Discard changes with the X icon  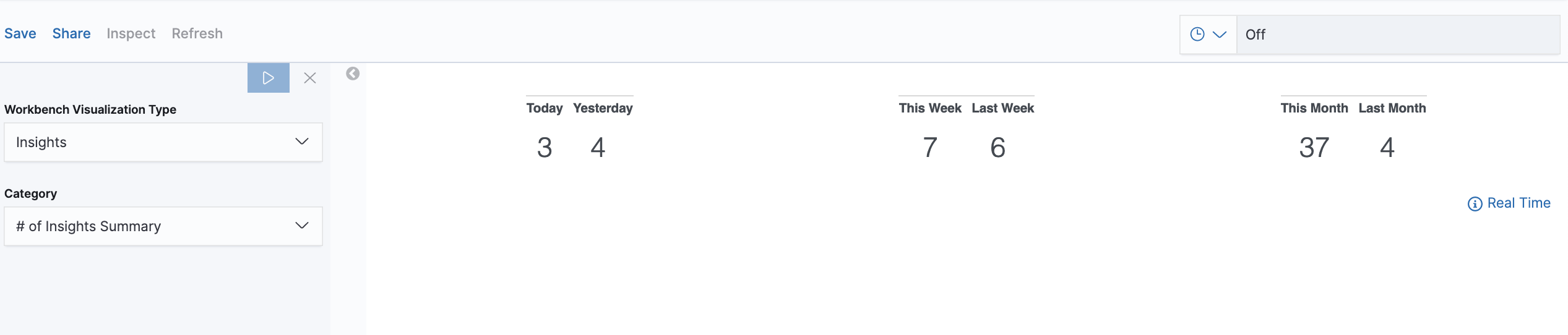click(x=310, y=78)
